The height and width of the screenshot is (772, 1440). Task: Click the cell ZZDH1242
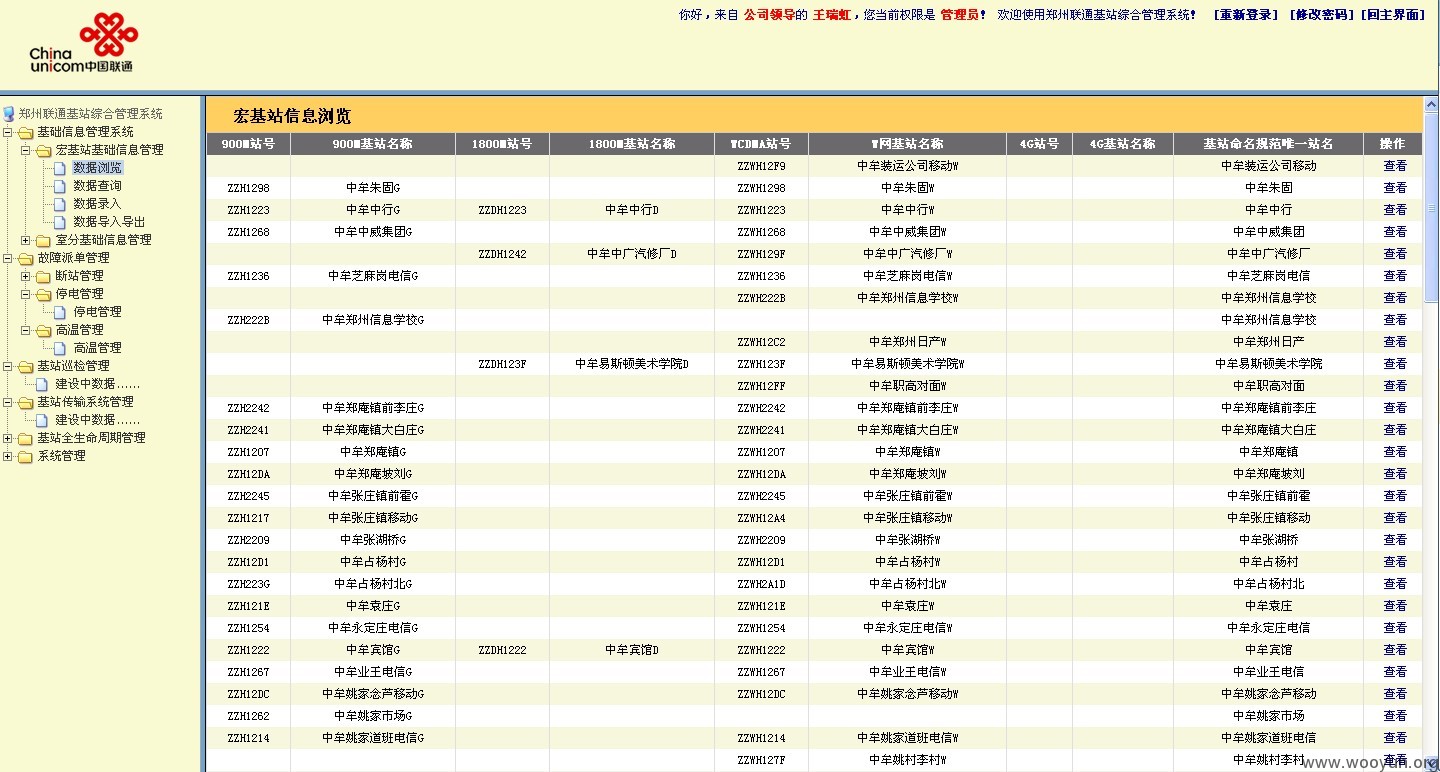502,254
